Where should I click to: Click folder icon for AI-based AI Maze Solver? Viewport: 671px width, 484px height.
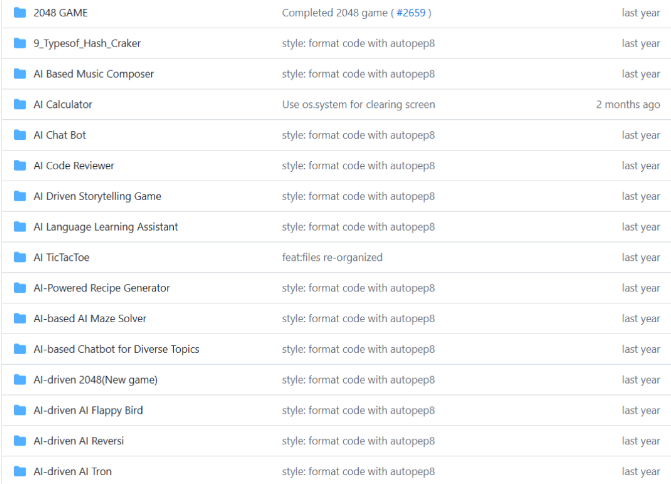(x=20, y=319)
